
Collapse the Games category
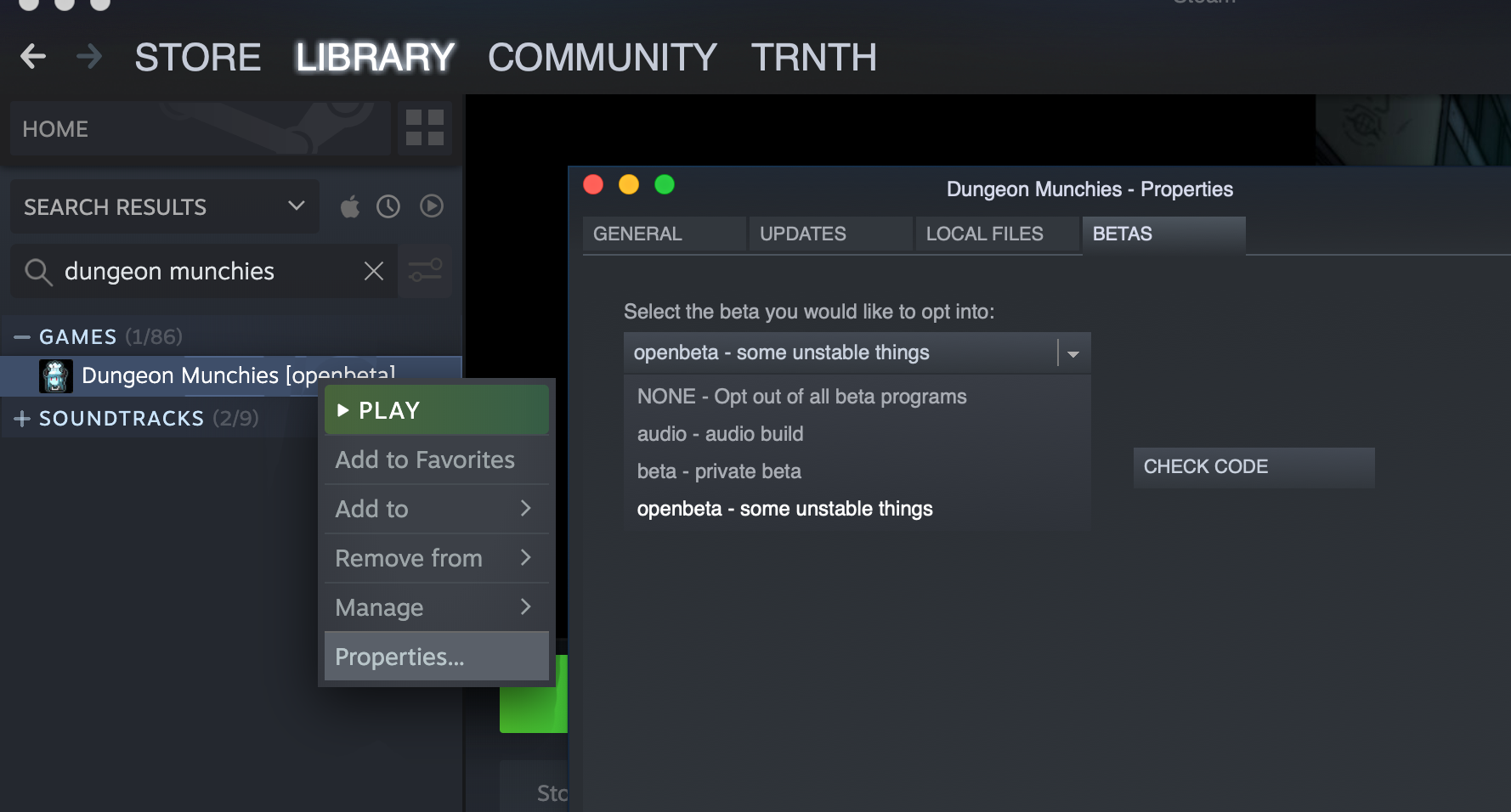tap(22, 337)
